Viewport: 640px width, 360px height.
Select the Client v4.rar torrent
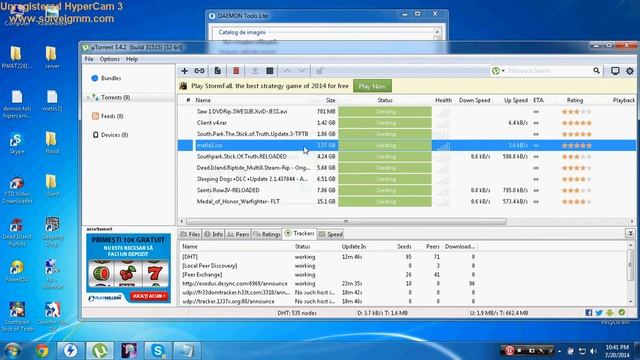[x=406, y=123]
